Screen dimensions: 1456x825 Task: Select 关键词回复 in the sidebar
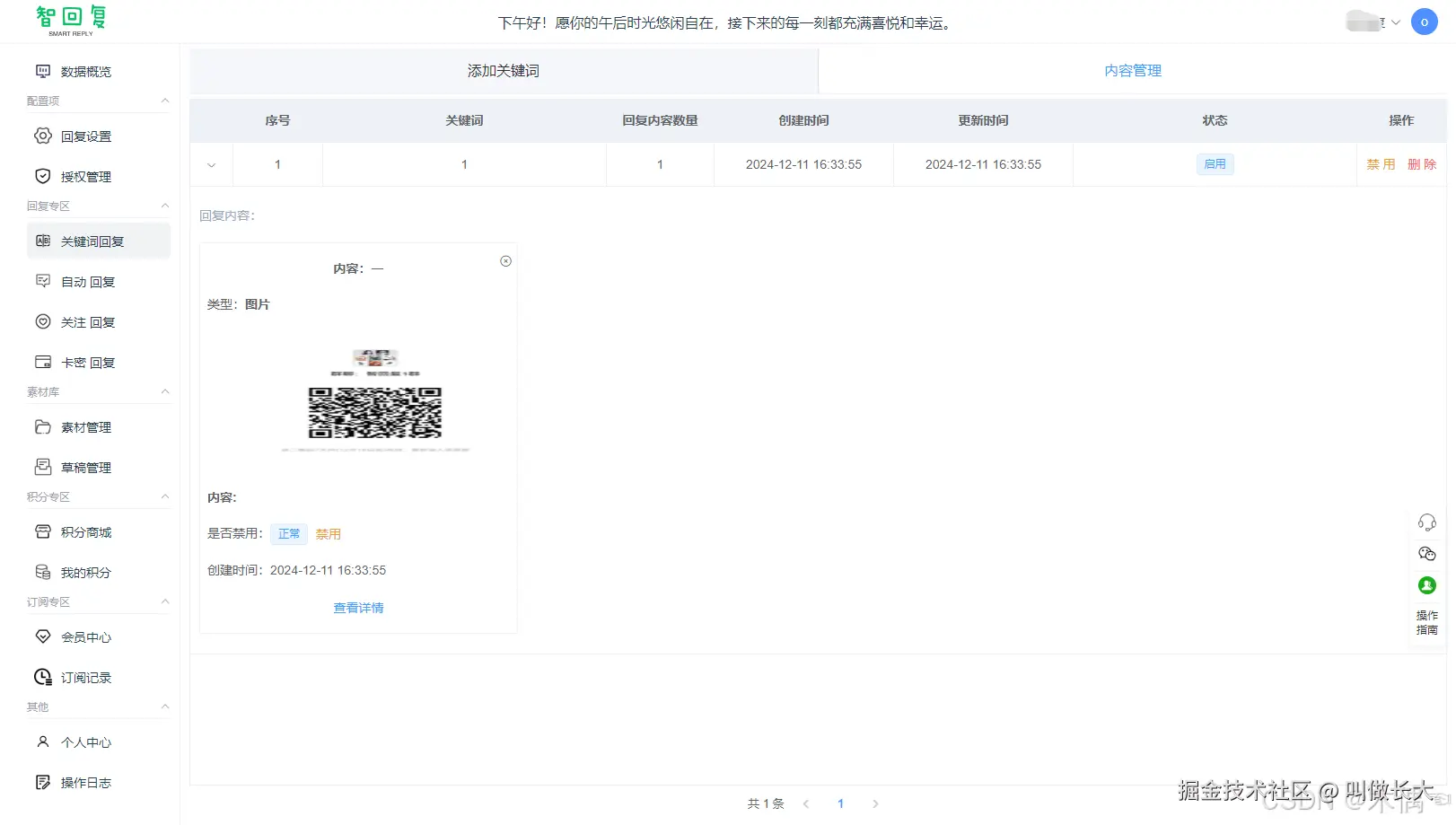click(x=91, y=241)
